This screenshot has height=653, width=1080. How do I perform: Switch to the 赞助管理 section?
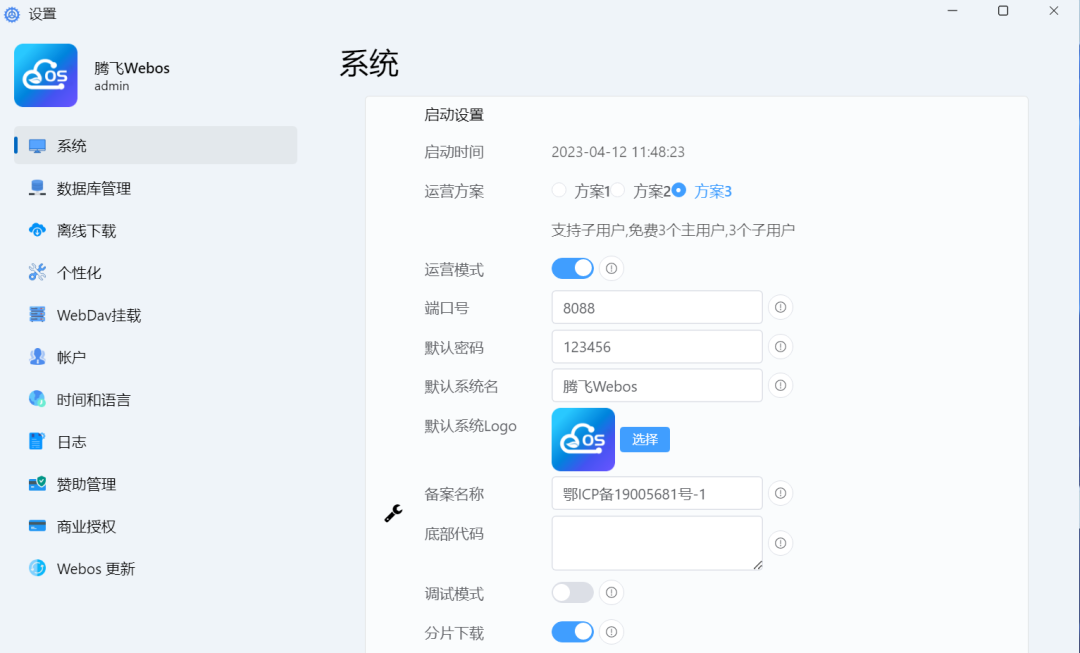coord(37,483)
